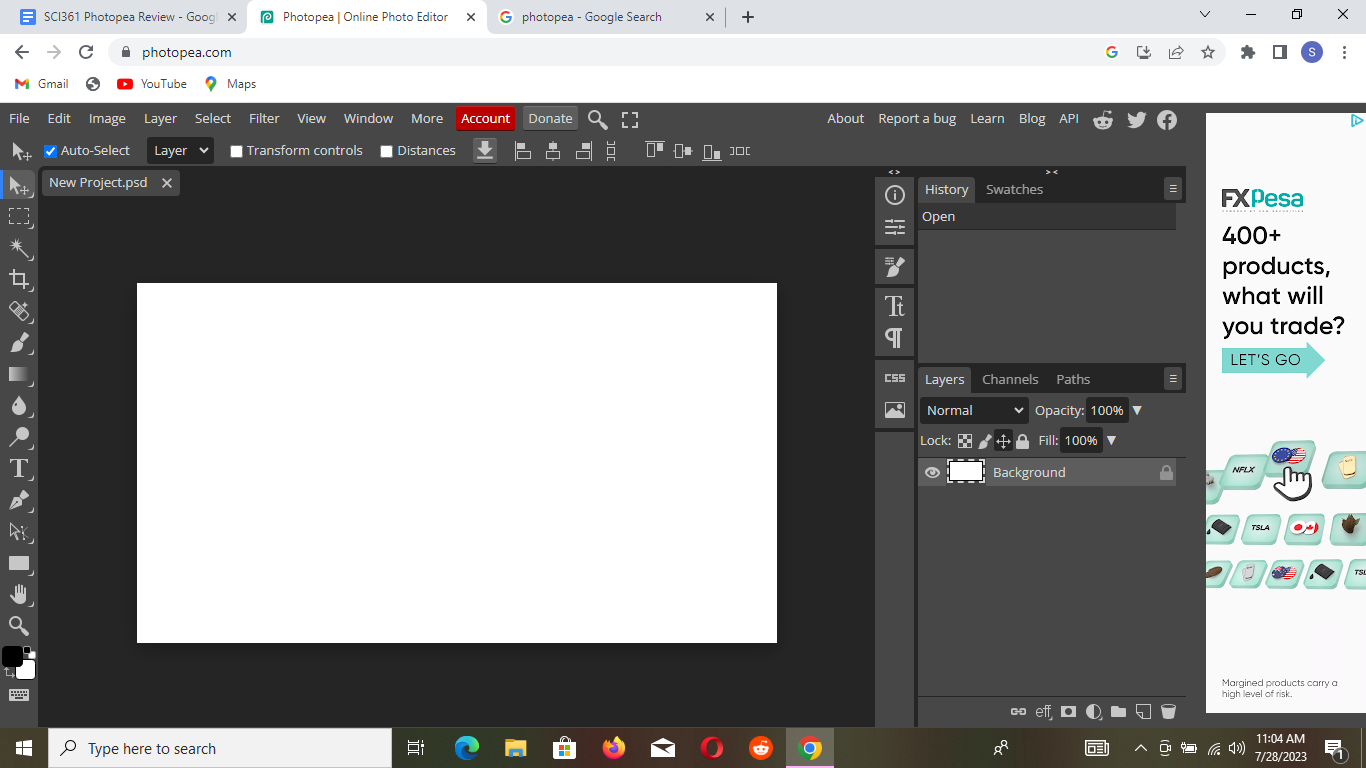1366x768 pixels.
Task: Create a new layer
Action: pyautogui.click(x=1143, y=711)
